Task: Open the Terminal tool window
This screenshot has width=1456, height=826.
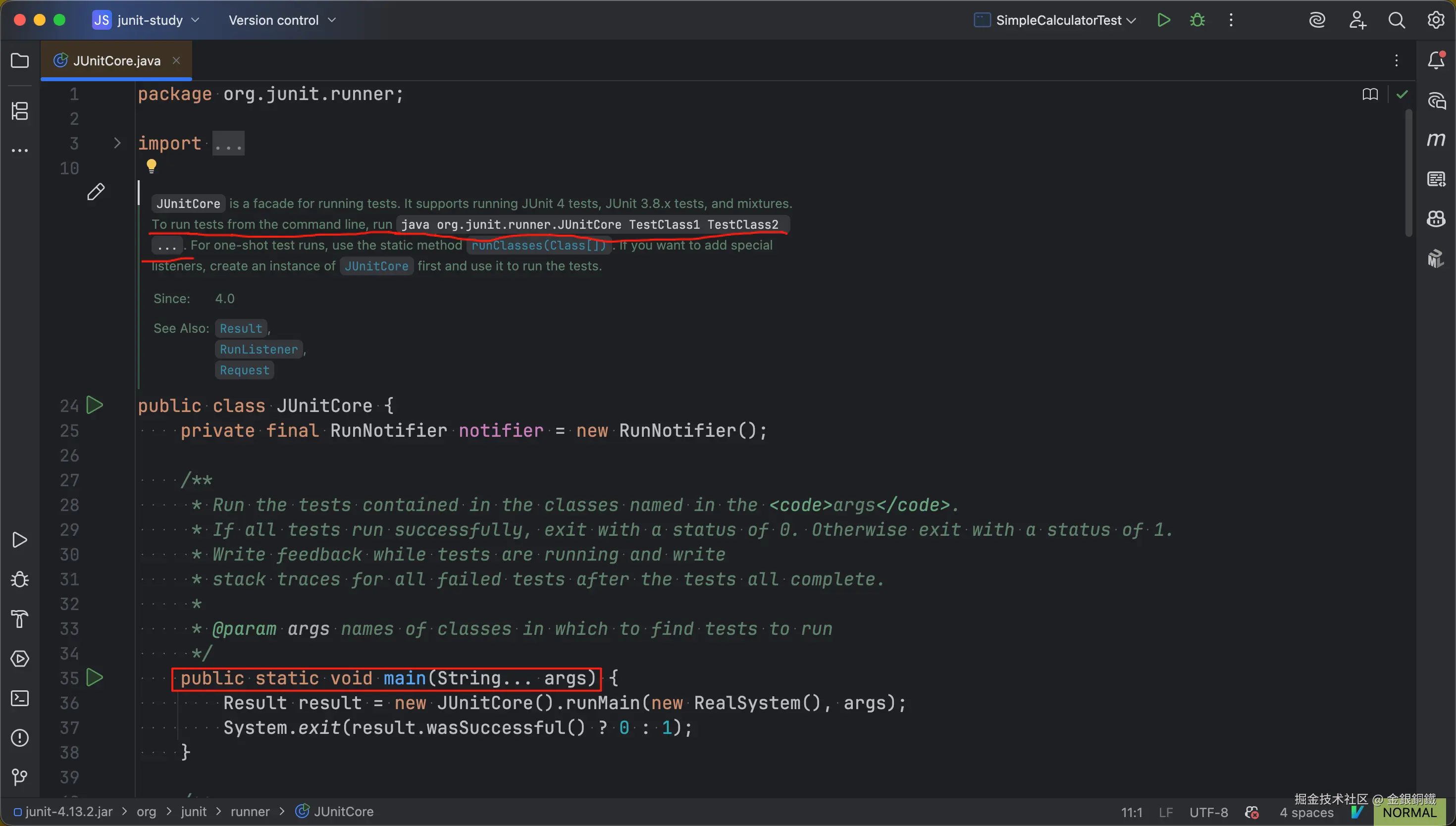Action: [x=20, y=698]
